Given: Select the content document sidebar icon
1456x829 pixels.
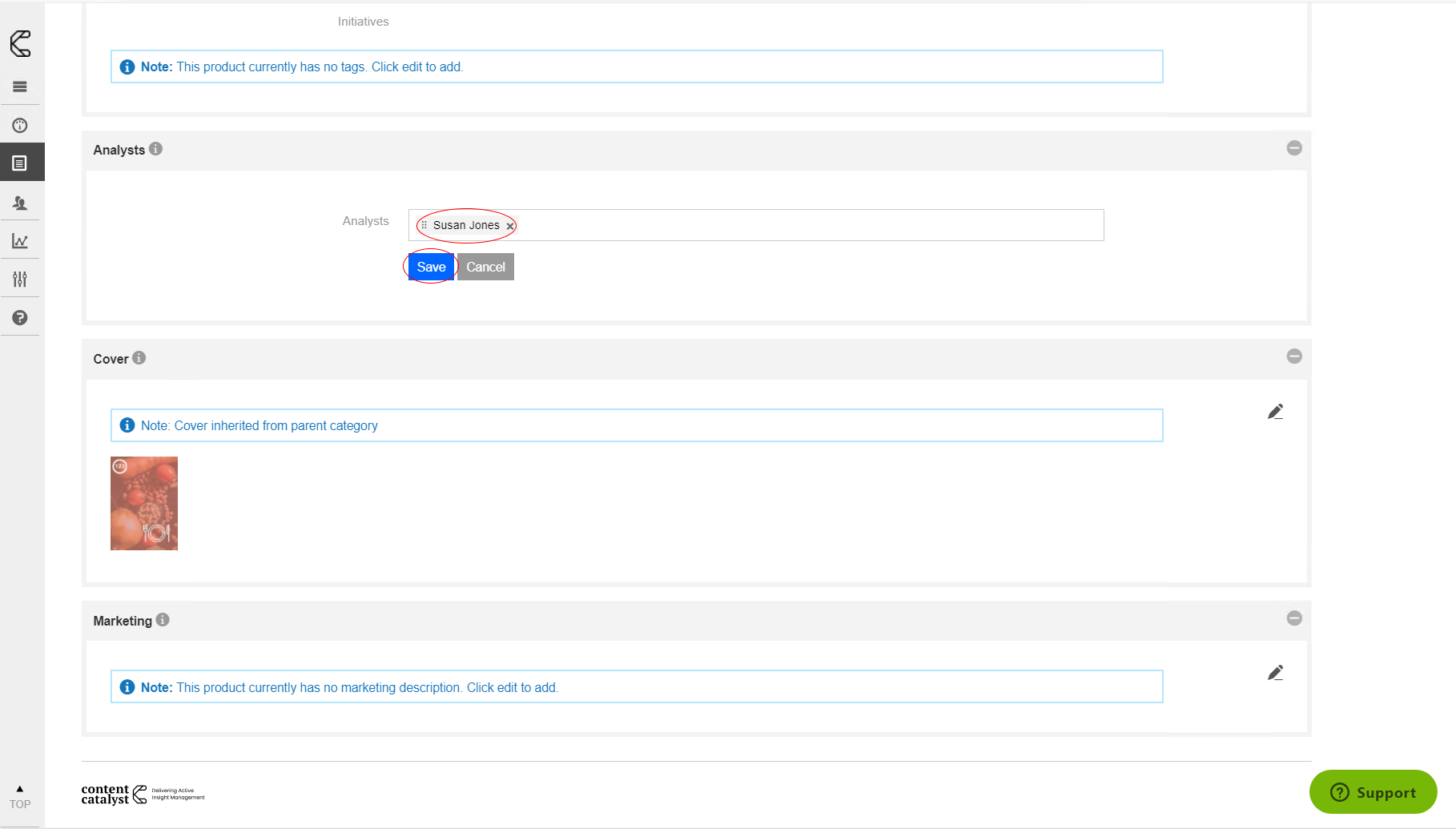Looking at the screenshot, I should (20, 163).
